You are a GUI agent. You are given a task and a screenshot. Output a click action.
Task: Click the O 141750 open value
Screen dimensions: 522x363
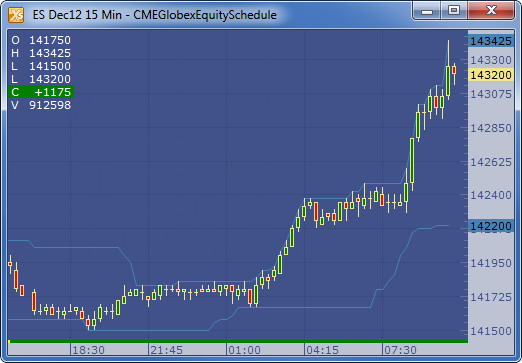pos(41,40)
